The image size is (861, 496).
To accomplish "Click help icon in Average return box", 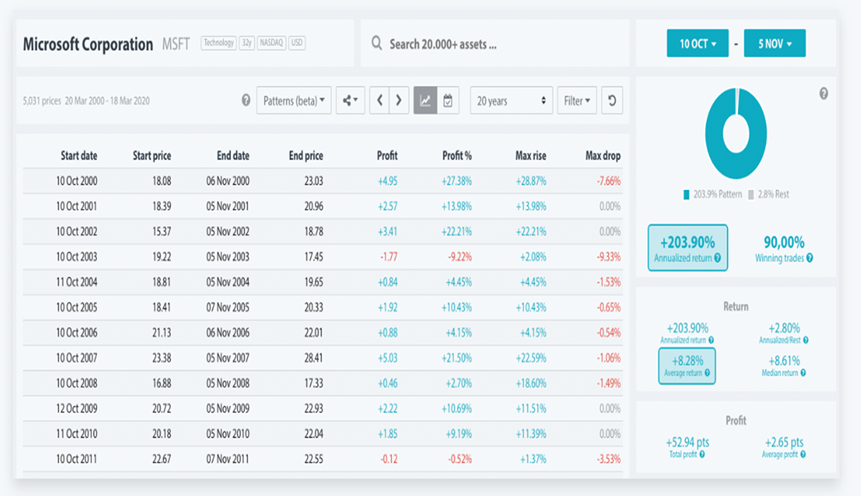I will pos(707,373).
